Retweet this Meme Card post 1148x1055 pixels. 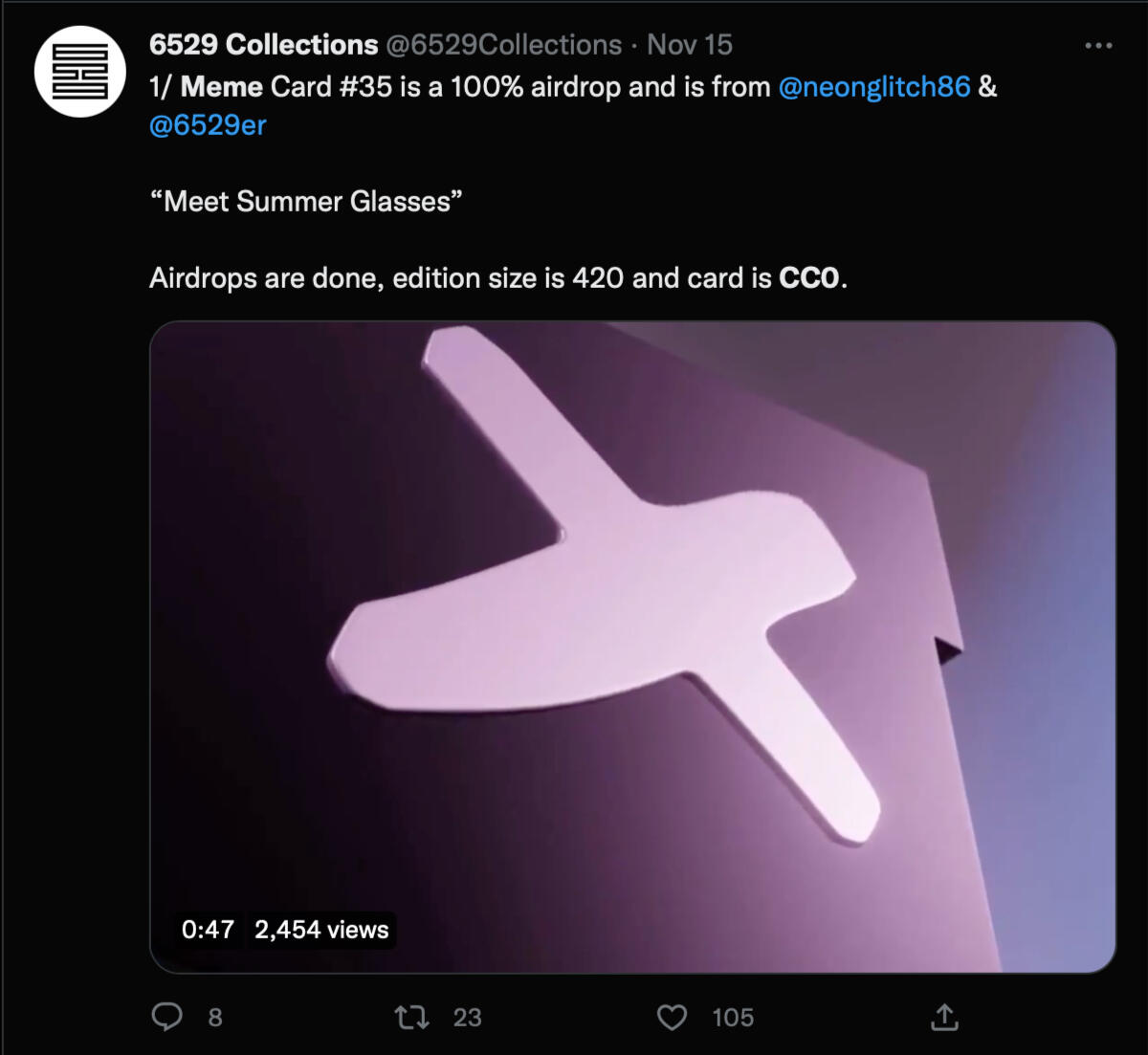(412, 1017)
